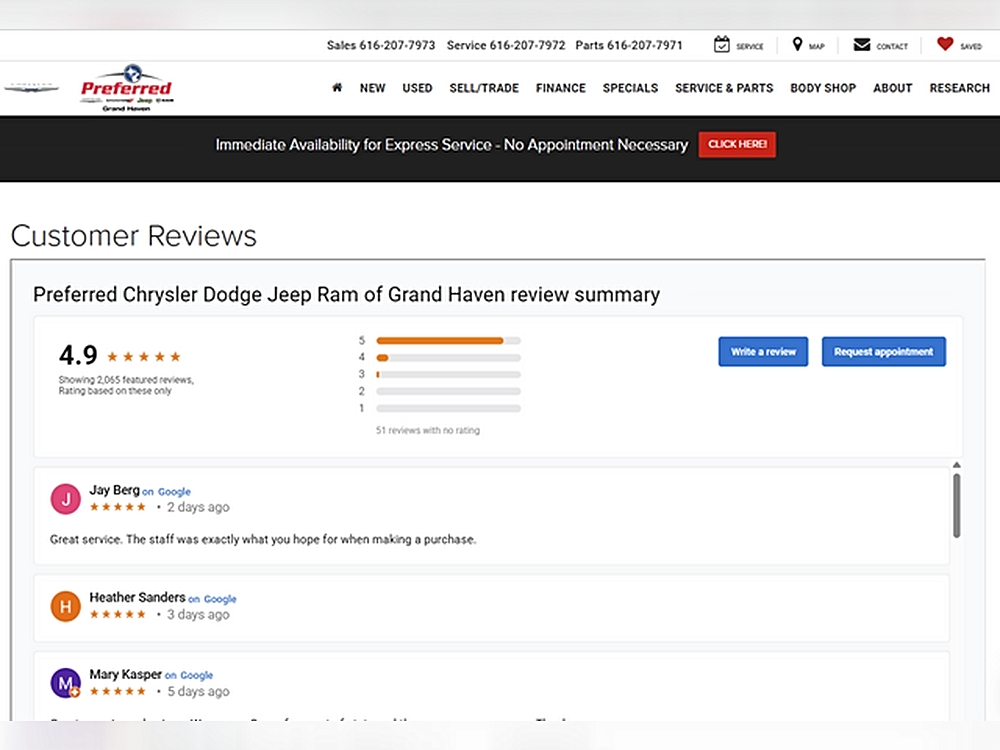Click the red CLICK HERE! button
This screenshot has width=1000, height=750.
(737, 144)
